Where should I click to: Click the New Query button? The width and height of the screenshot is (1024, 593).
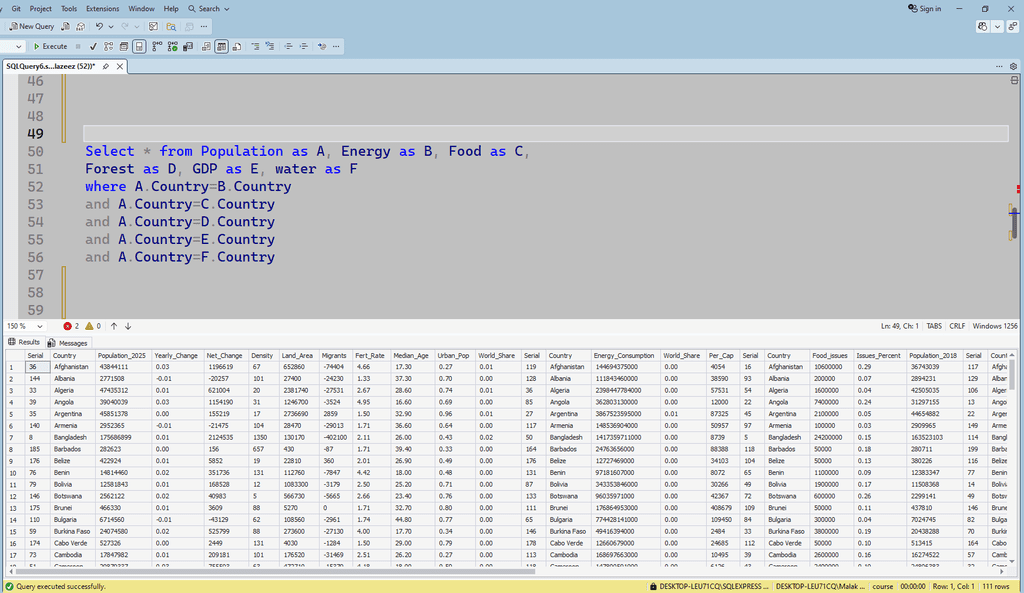32,26
